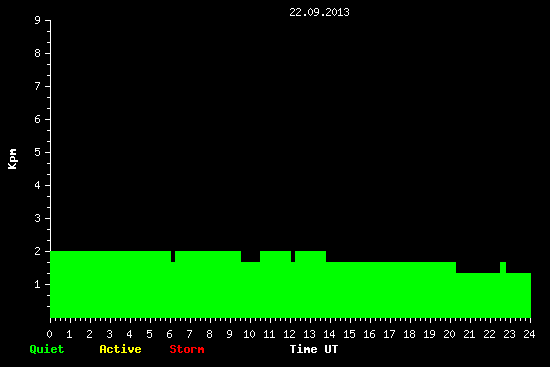The width and height of the screenshot is (550, 367).
Task: Click the 22.09.2013 date title
Action: 319,12
